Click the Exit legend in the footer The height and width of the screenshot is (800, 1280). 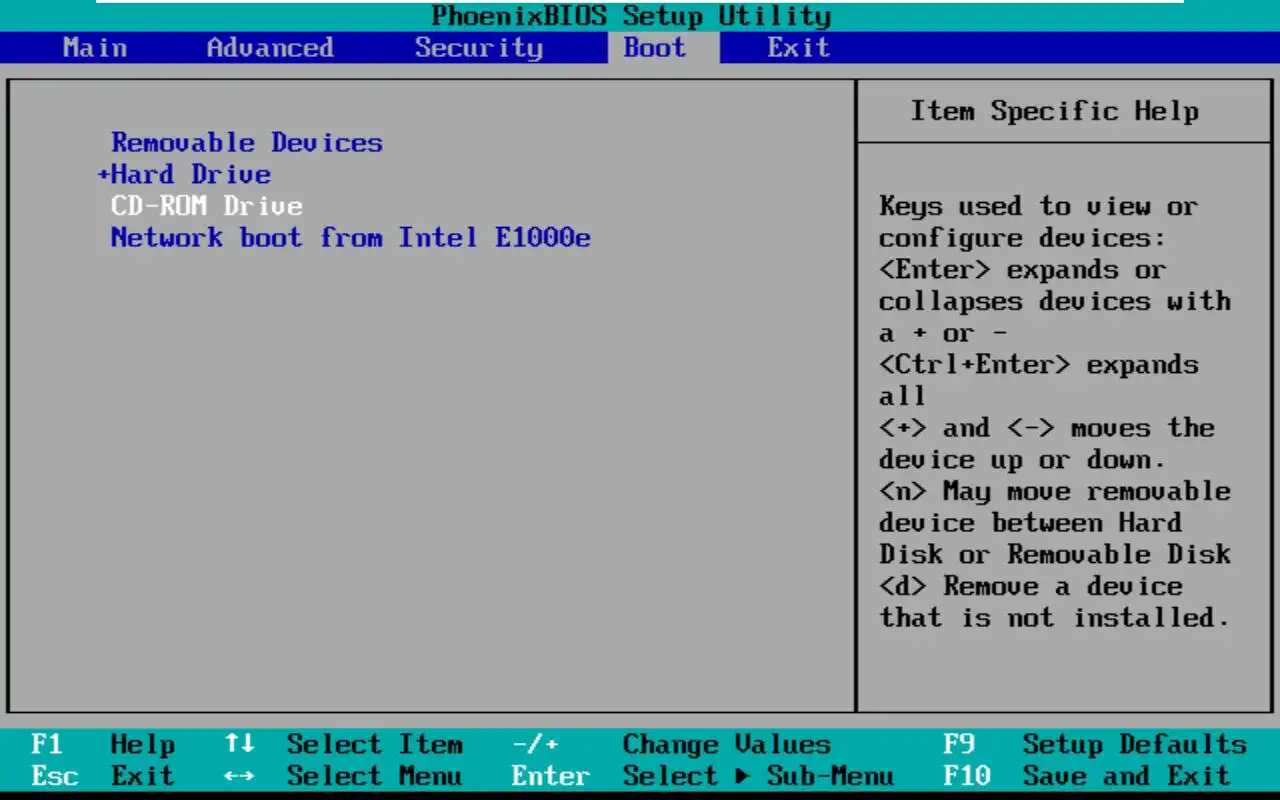(142, 775)
